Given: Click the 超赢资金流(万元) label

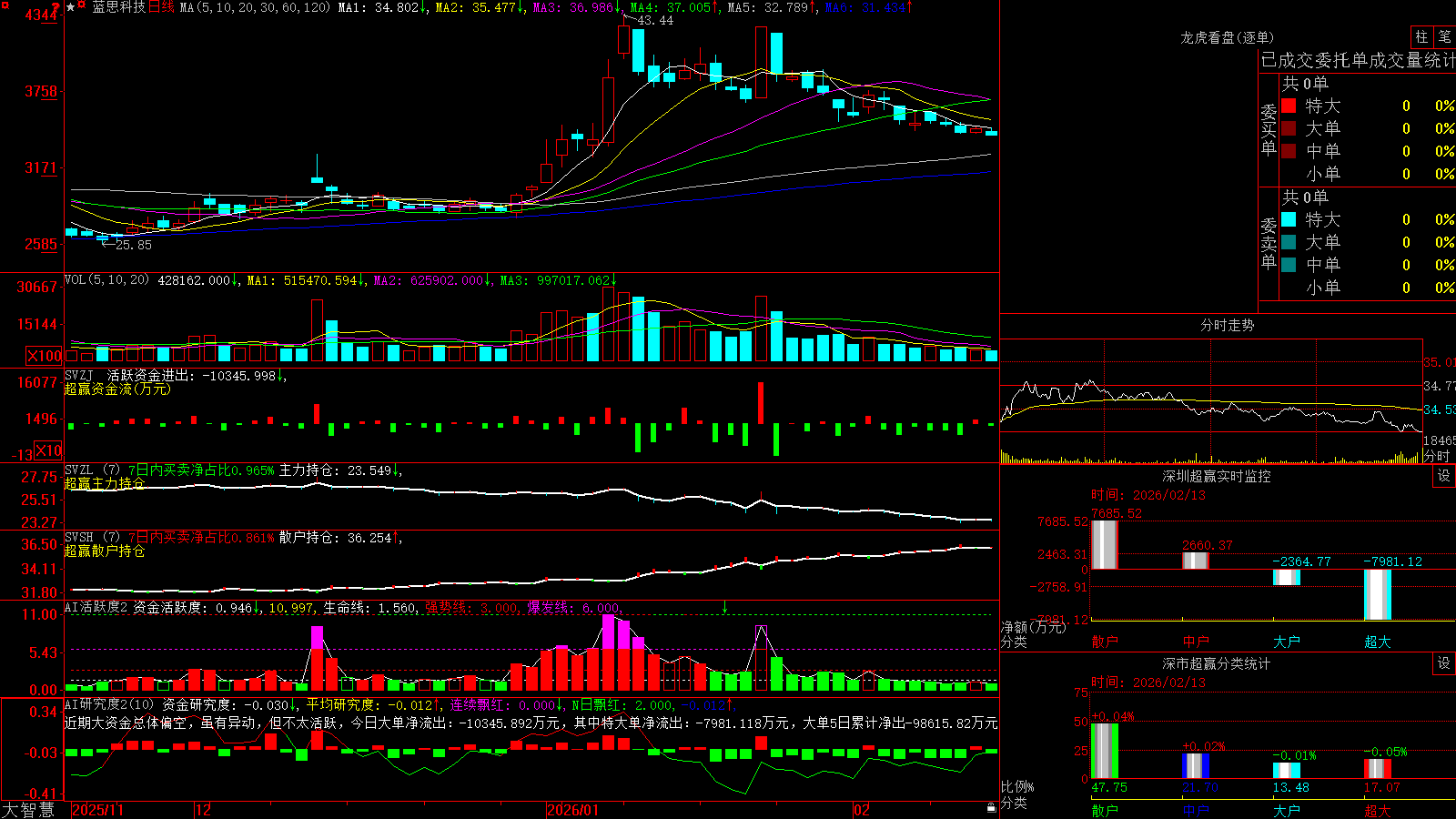Looking at the screenshot, I should pos(117,389).
